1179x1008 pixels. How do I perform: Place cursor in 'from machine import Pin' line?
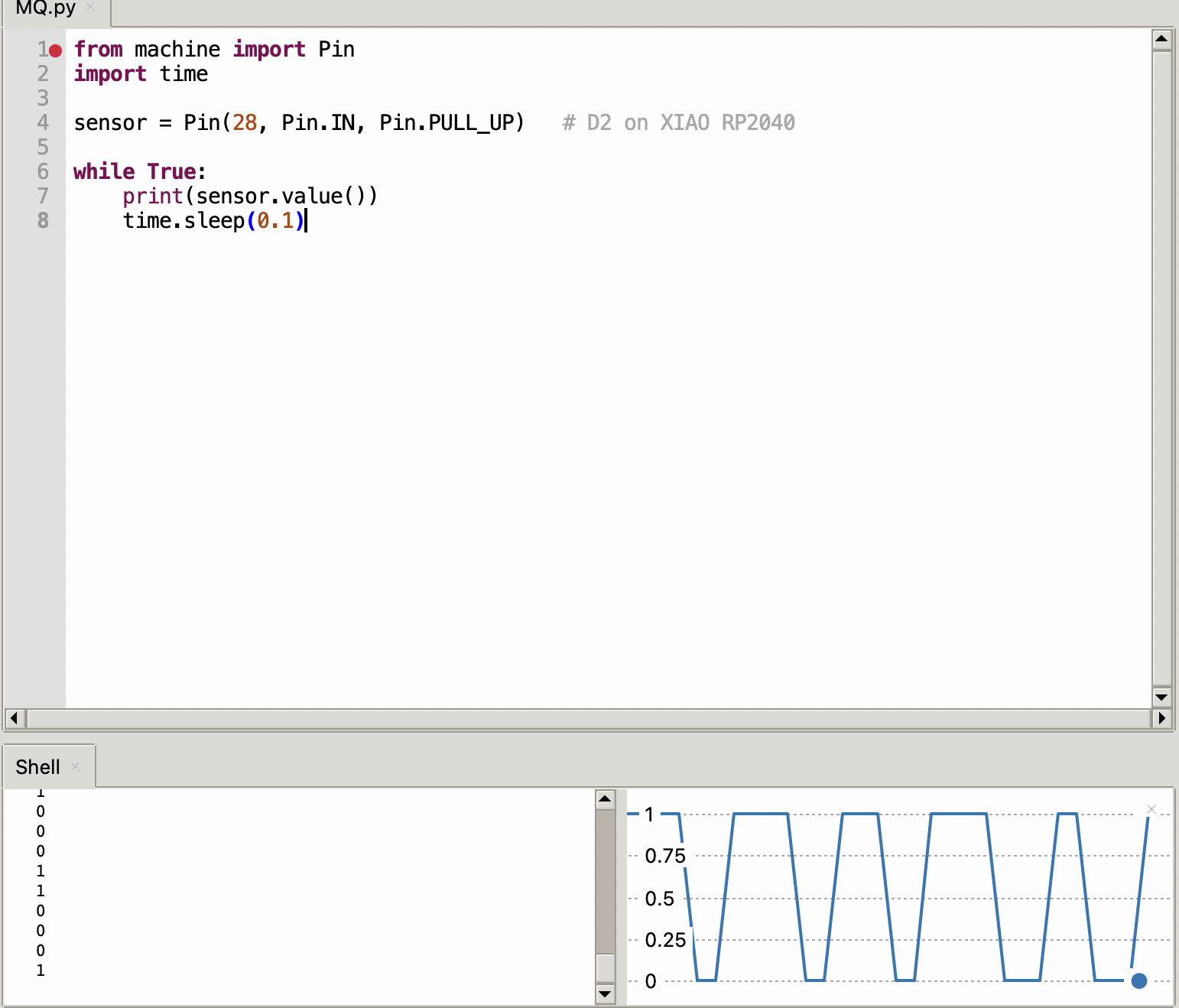[214, 50]
